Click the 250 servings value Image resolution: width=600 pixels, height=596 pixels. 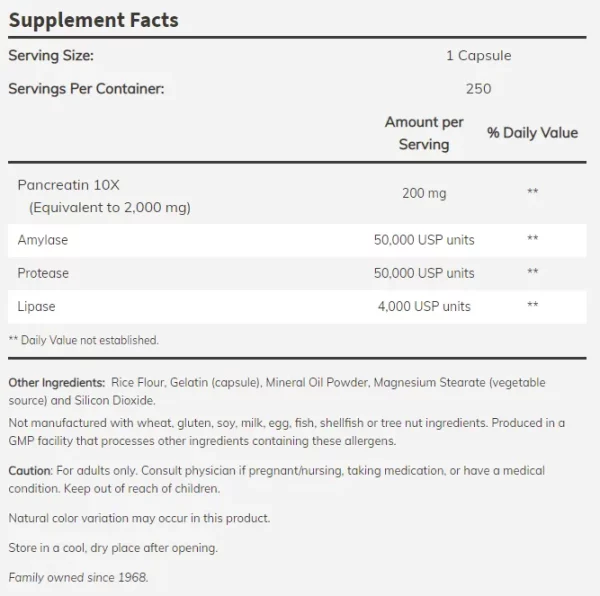coord(479,89)
